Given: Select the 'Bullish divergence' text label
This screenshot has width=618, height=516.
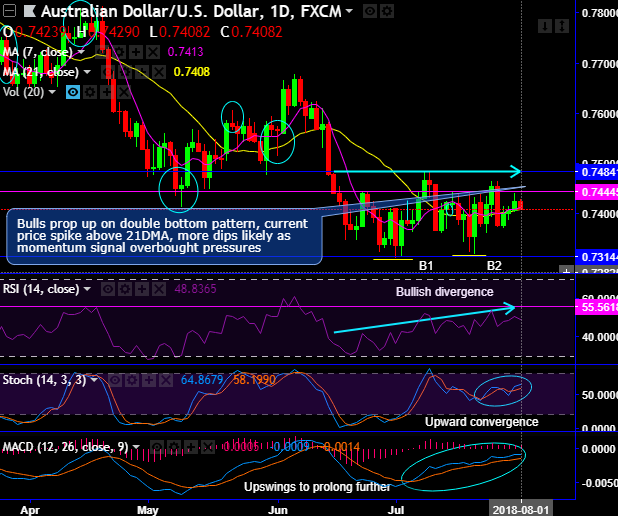Looking at the screenshot, I should pyautogui.click(x=445, y=292).
